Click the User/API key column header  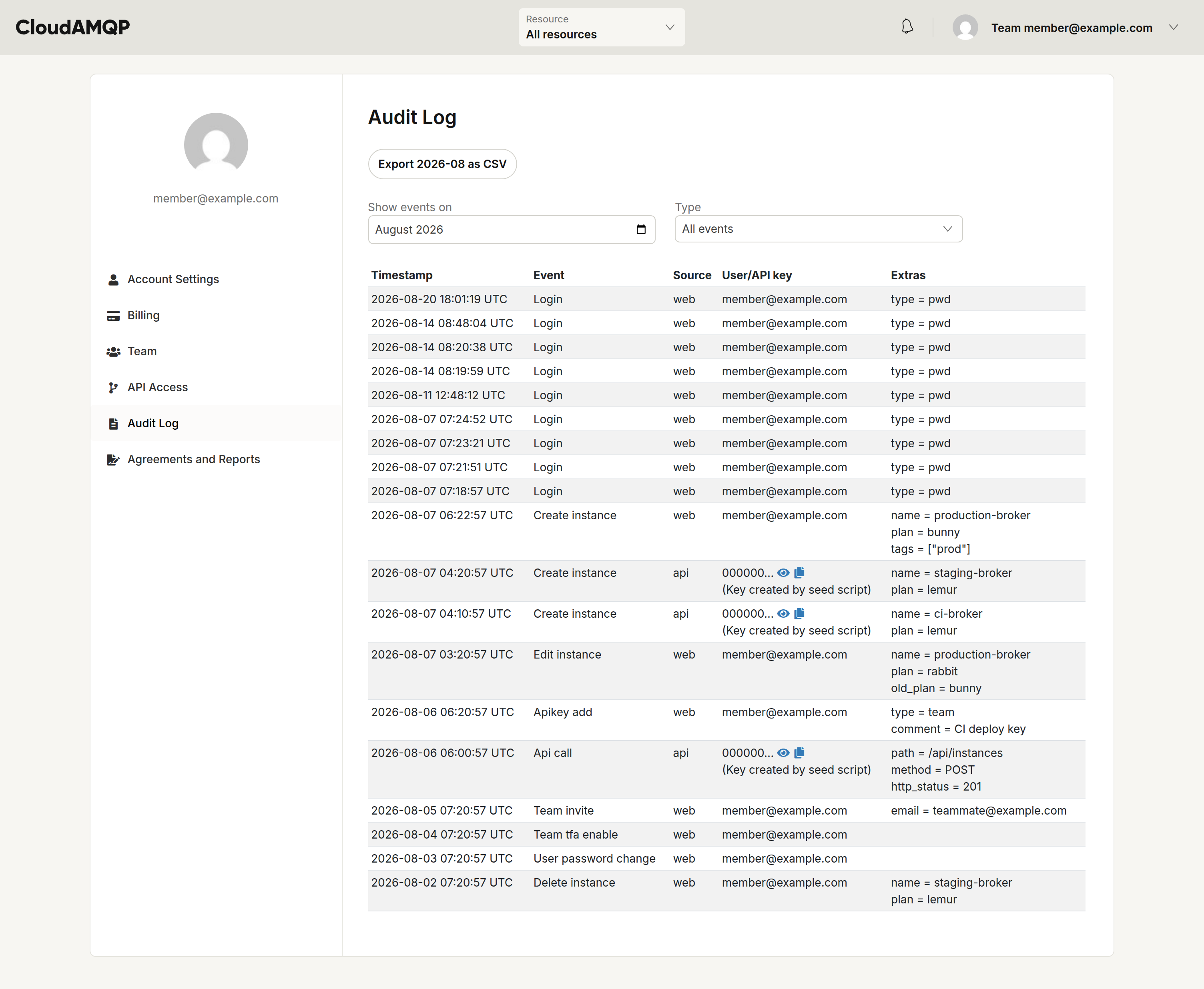[757, 275]
